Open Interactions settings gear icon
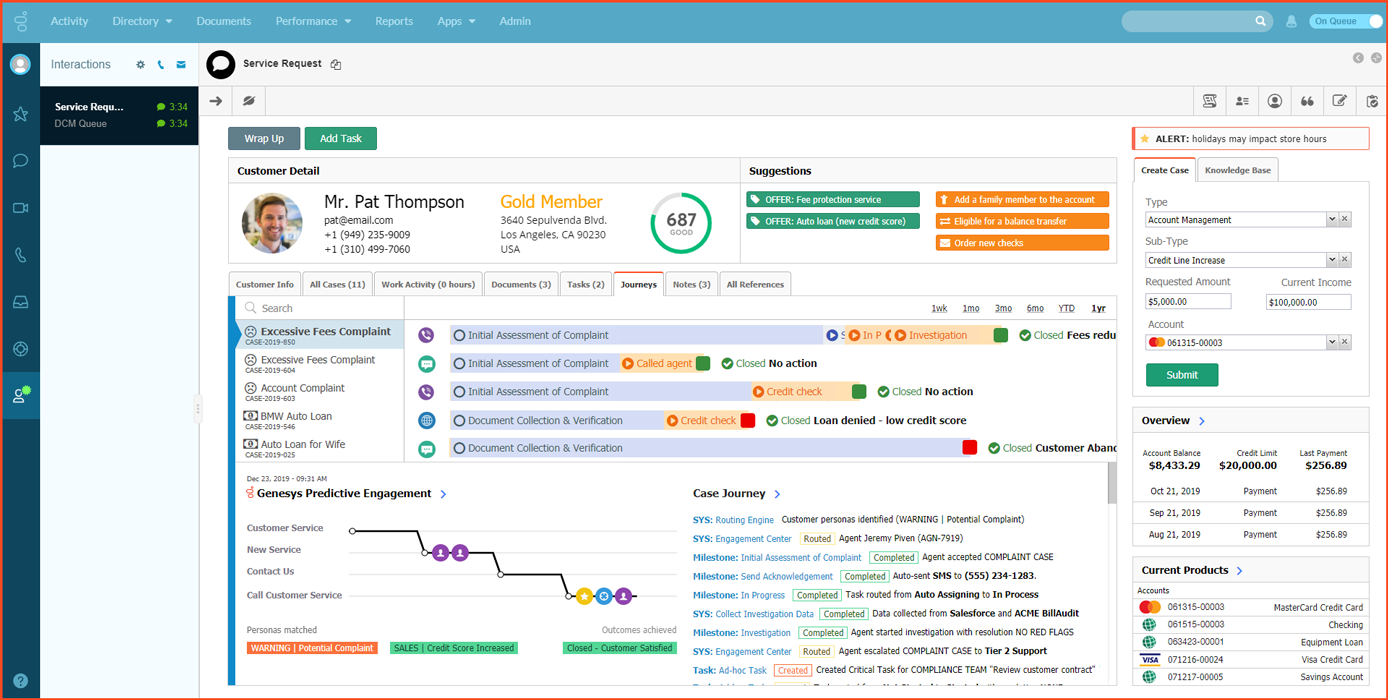The height and width of the screenshot is (700, 1388). tap(140, 65)
